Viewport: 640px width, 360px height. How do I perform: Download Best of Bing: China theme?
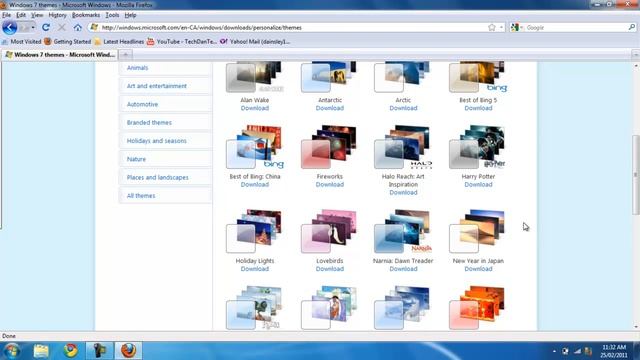255,184
